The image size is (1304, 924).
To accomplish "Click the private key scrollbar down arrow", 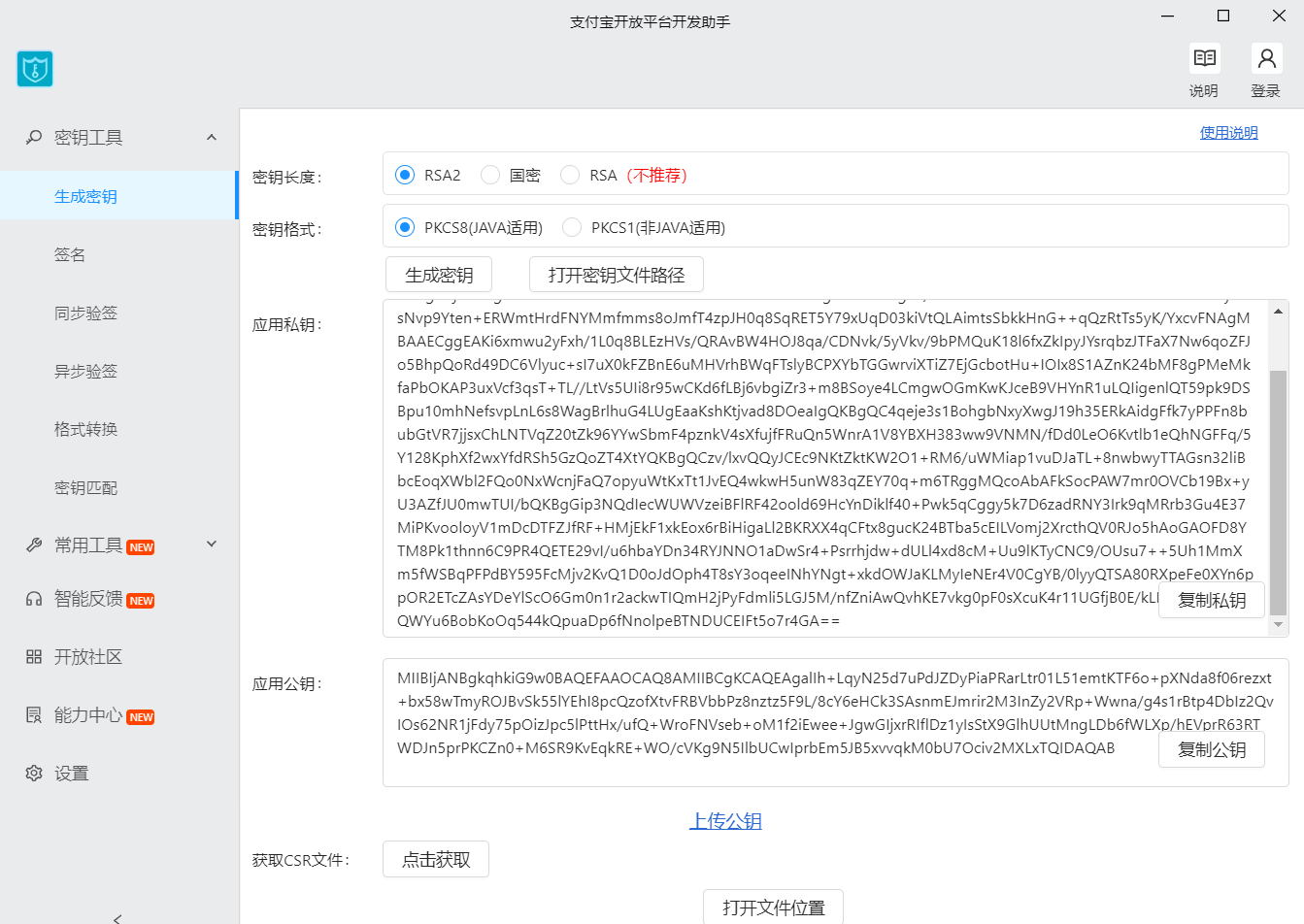I will pos(1278,625).
